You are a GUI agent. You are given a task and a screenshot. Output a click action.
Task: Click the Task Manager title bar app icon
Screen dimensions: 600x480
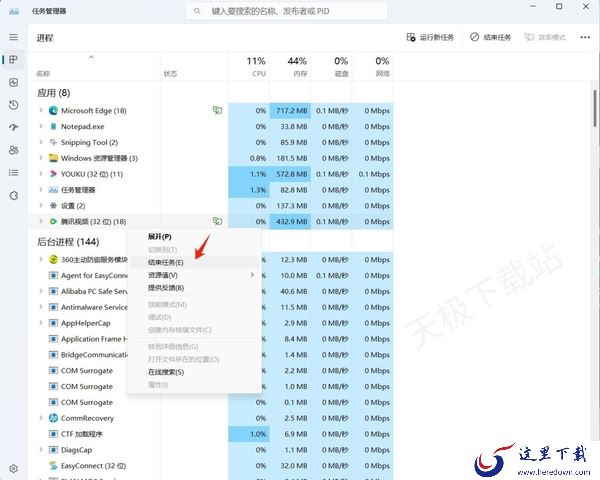pyautogui.click(x=14, y=11)
